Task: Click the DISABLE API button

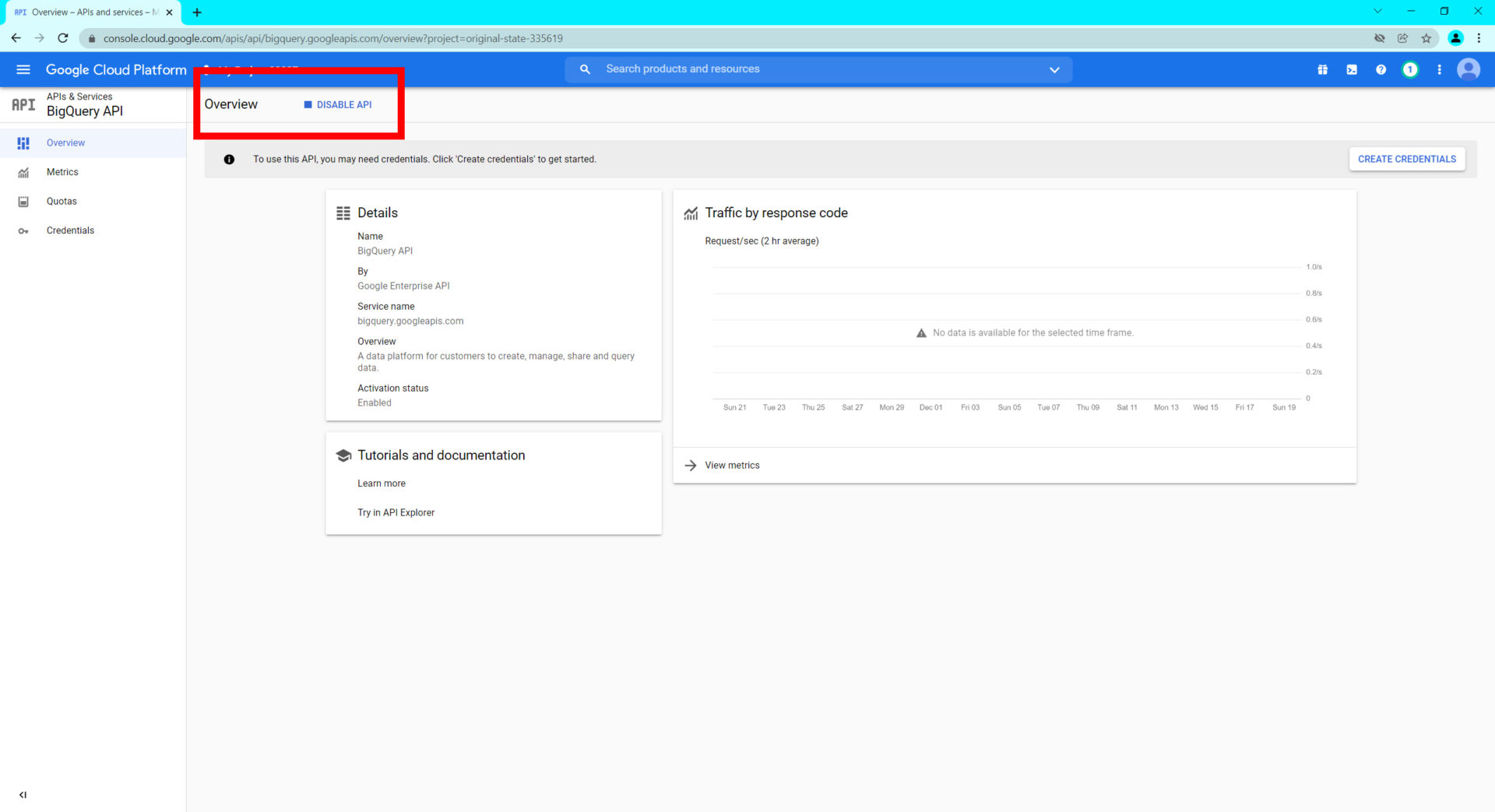Action: coord(338,104)
